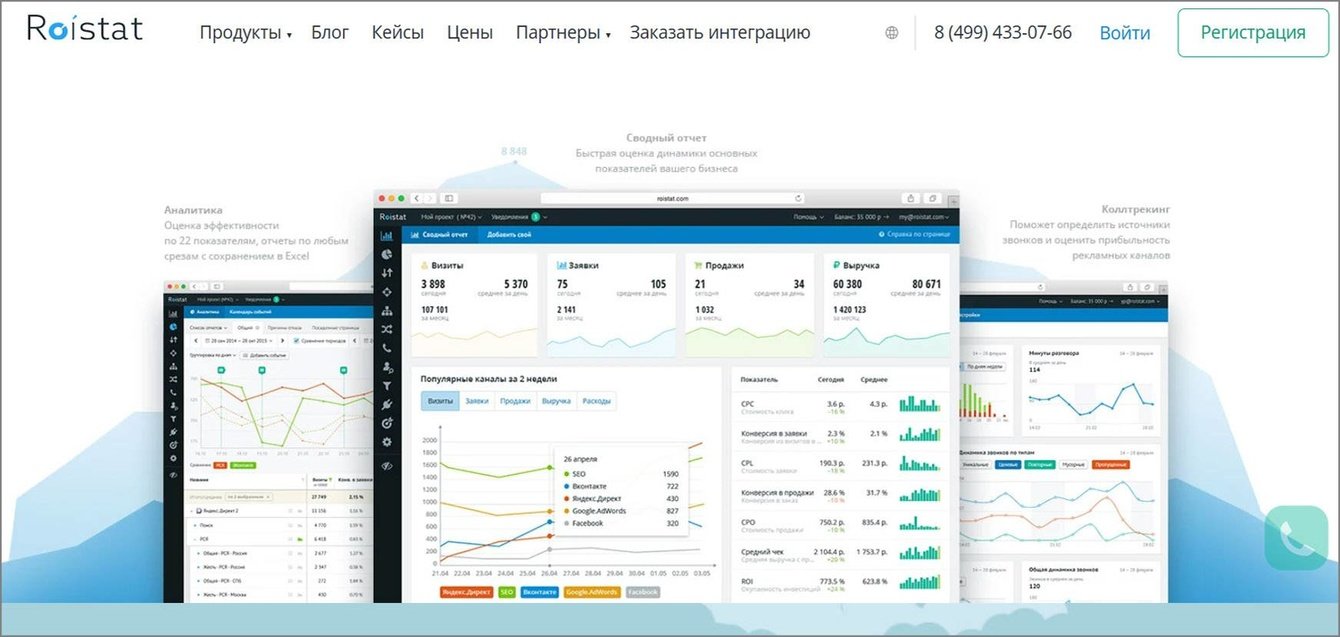1340x637 pixels.
Task: Click the tabs icon in center browser toolbar
Action: [x=931, y=199]
